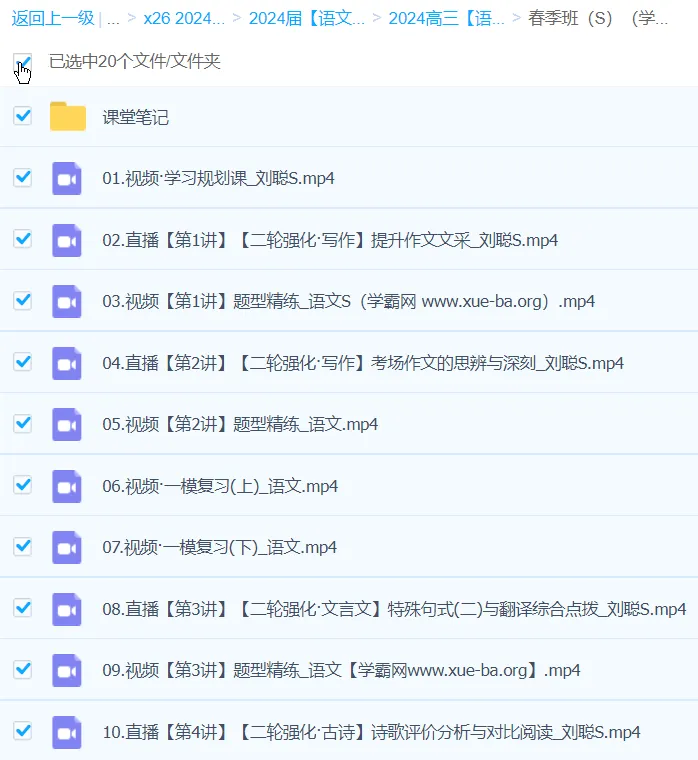The width and height of the screenshot is (698, 760).
Task: Click video icon for 08.直播 特殊句式(二)
Action: coord(67,609)
